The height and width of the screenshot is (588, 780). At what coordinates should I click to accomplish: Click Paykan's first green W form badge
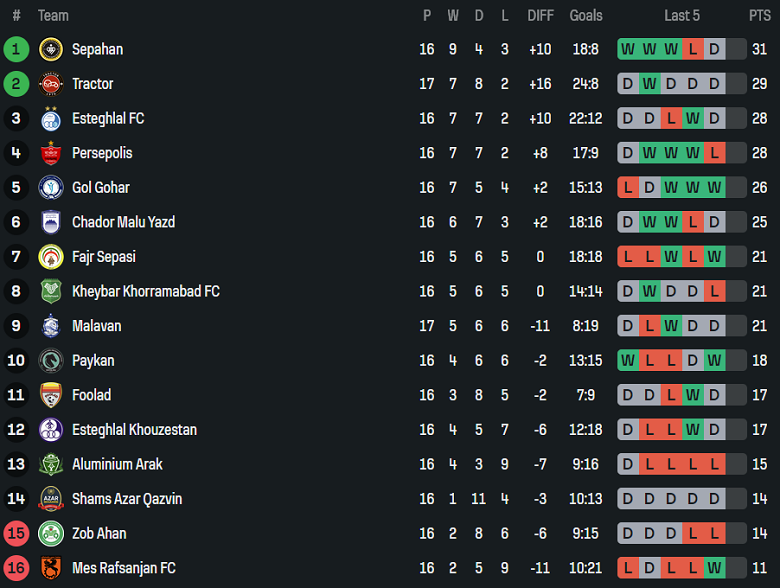click(628, 360)
